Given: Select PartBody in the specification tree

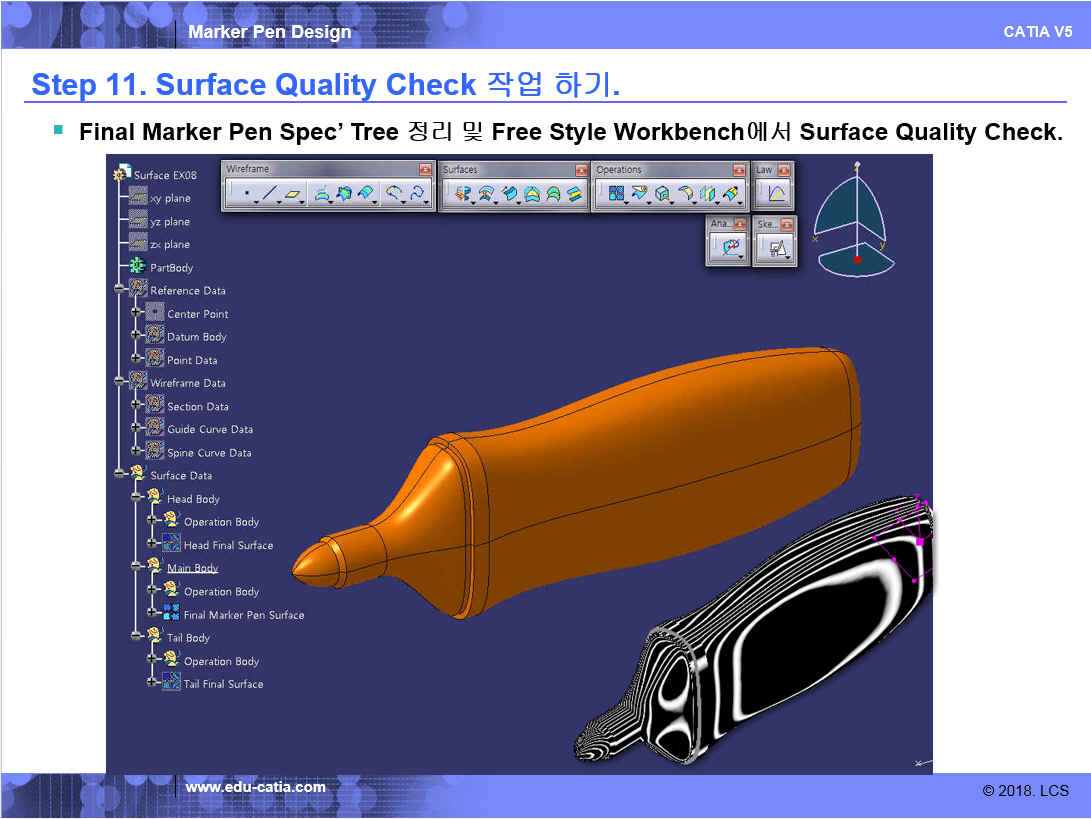Looking at the screenshot, I should point(171,268).
